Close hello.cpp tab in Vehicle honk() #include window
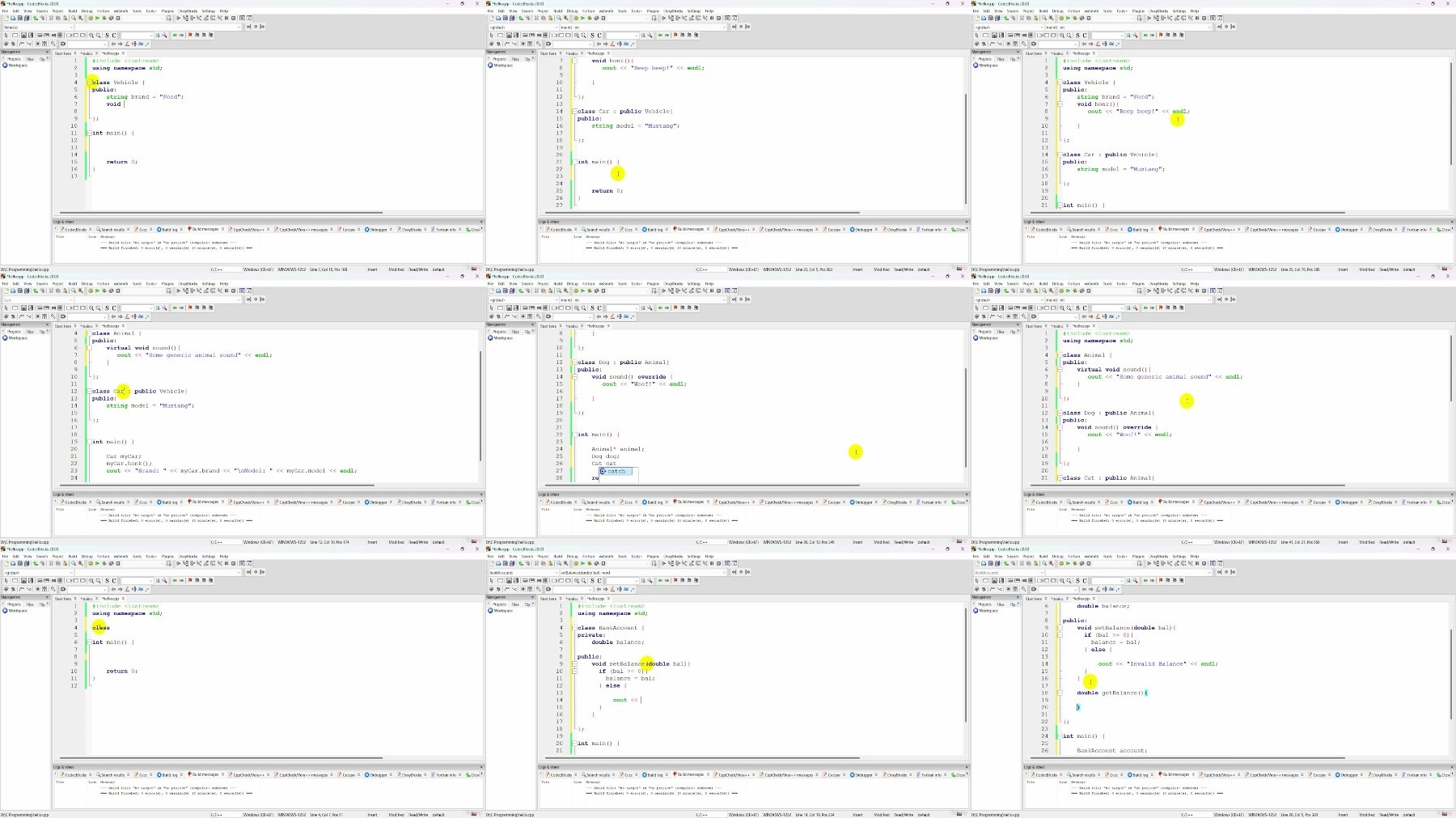This screenshot has height=818, width=1456. pos(1094,53)
